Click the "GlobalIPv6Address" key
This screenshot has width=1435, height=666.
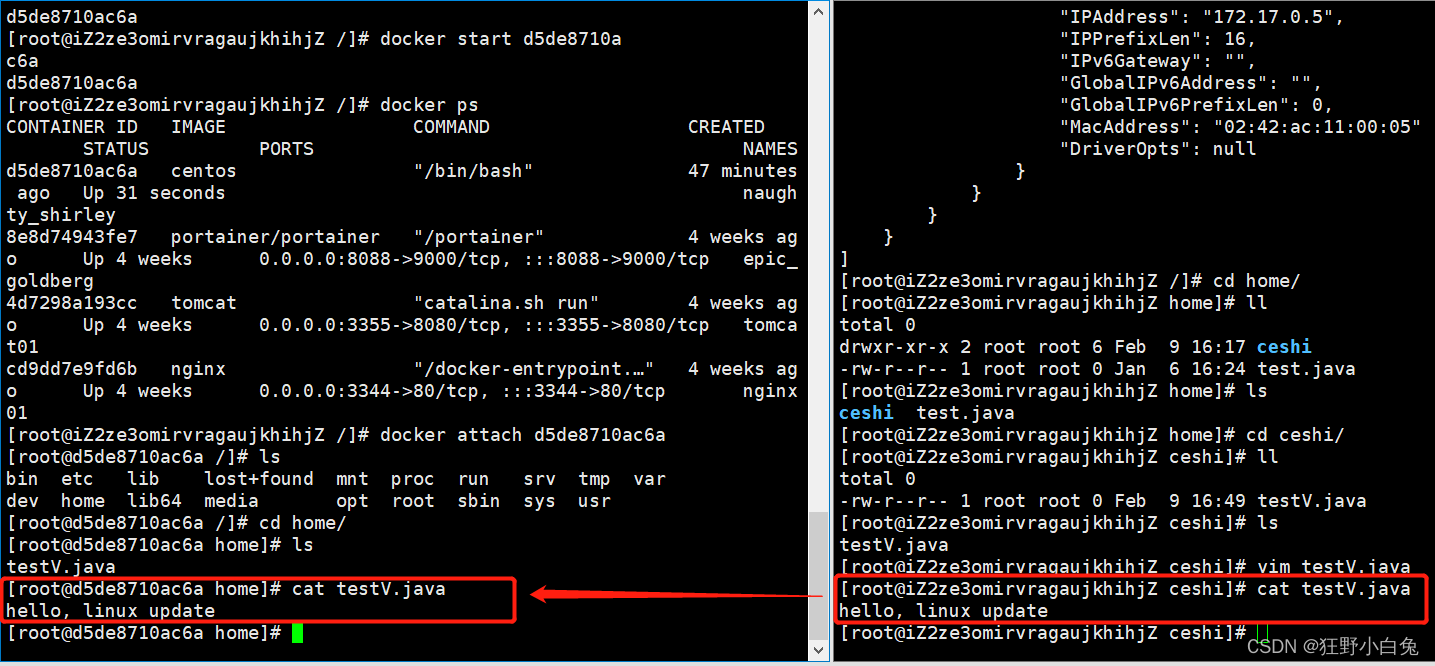point(1164,83)
